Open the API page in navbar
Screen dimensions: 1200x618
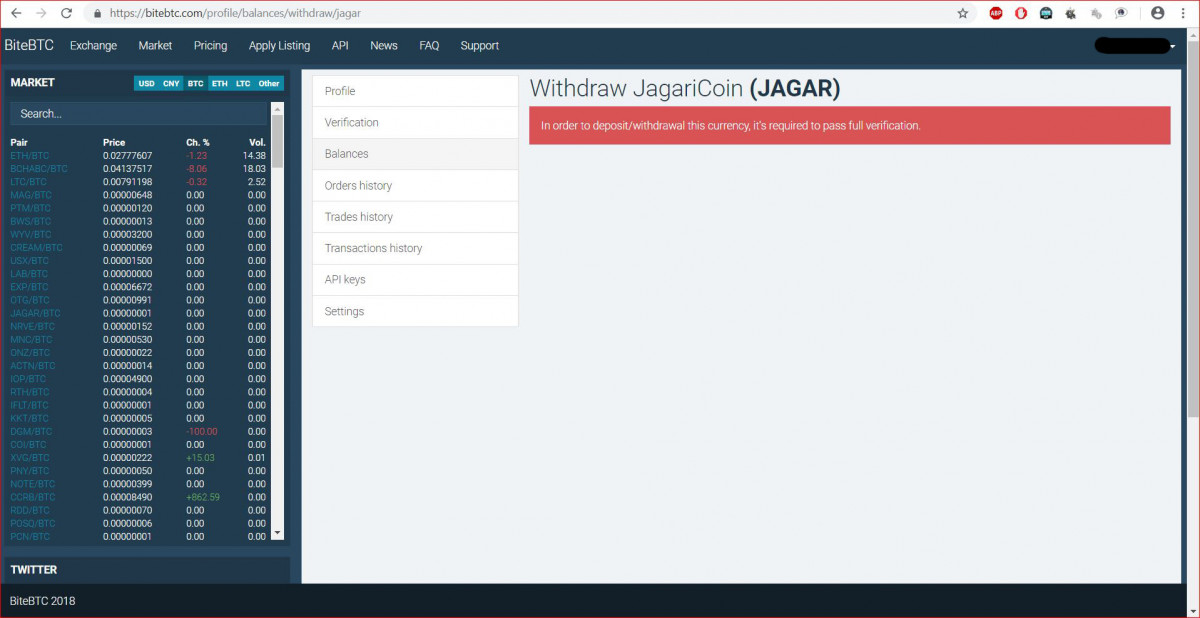(x=340, y=46)
